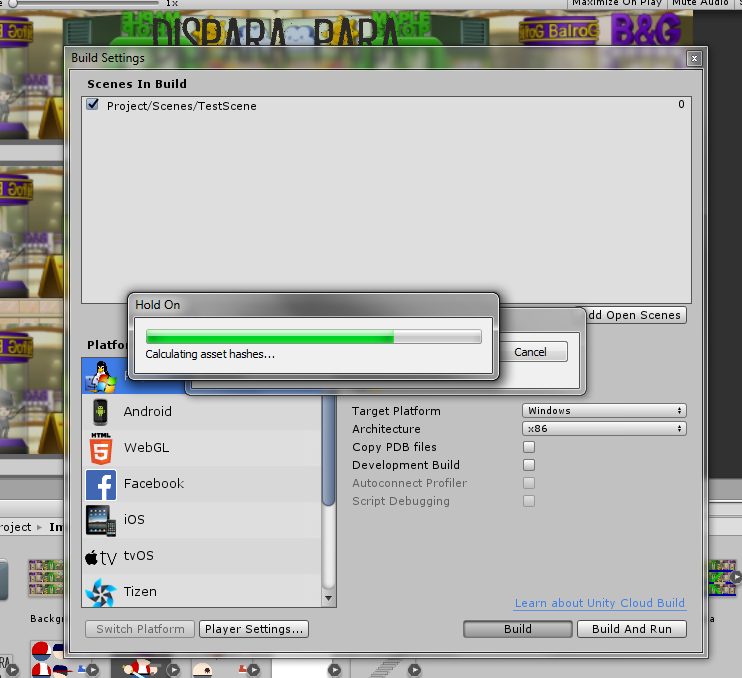Click the platform list scrollbar thumb

pos(328,451)
